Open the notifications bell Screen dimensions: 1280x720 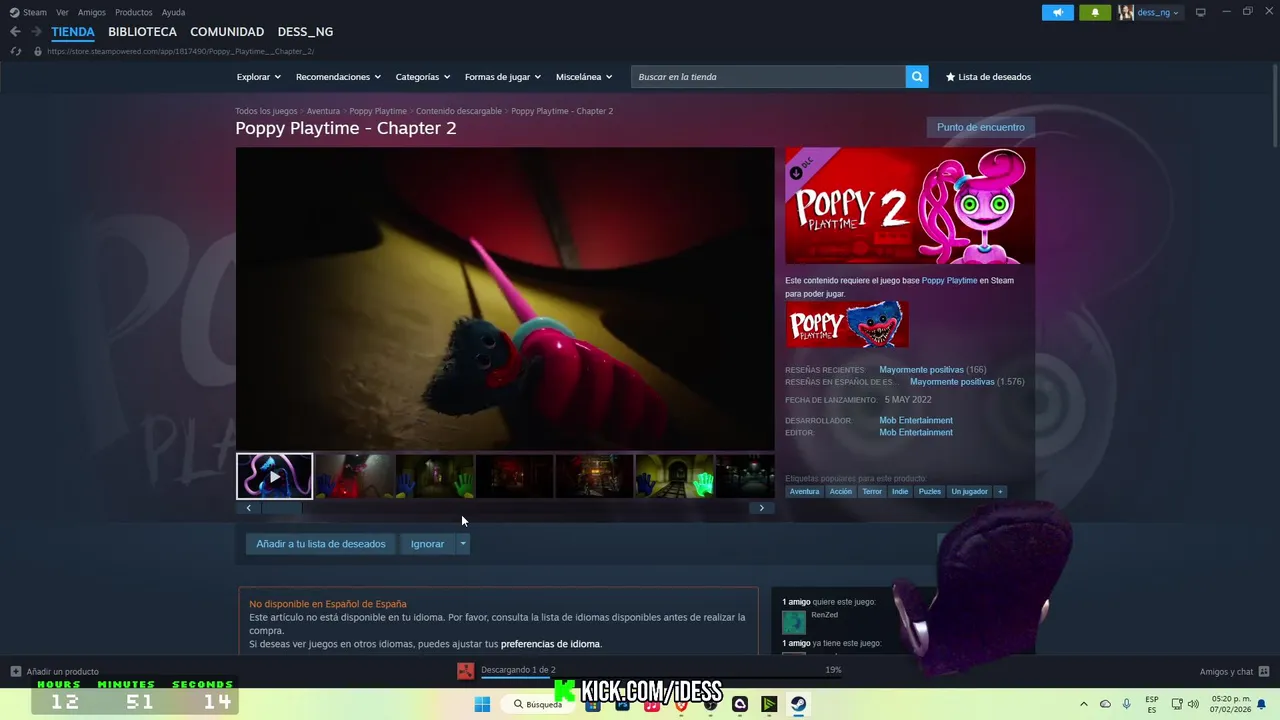(1095, 12)
